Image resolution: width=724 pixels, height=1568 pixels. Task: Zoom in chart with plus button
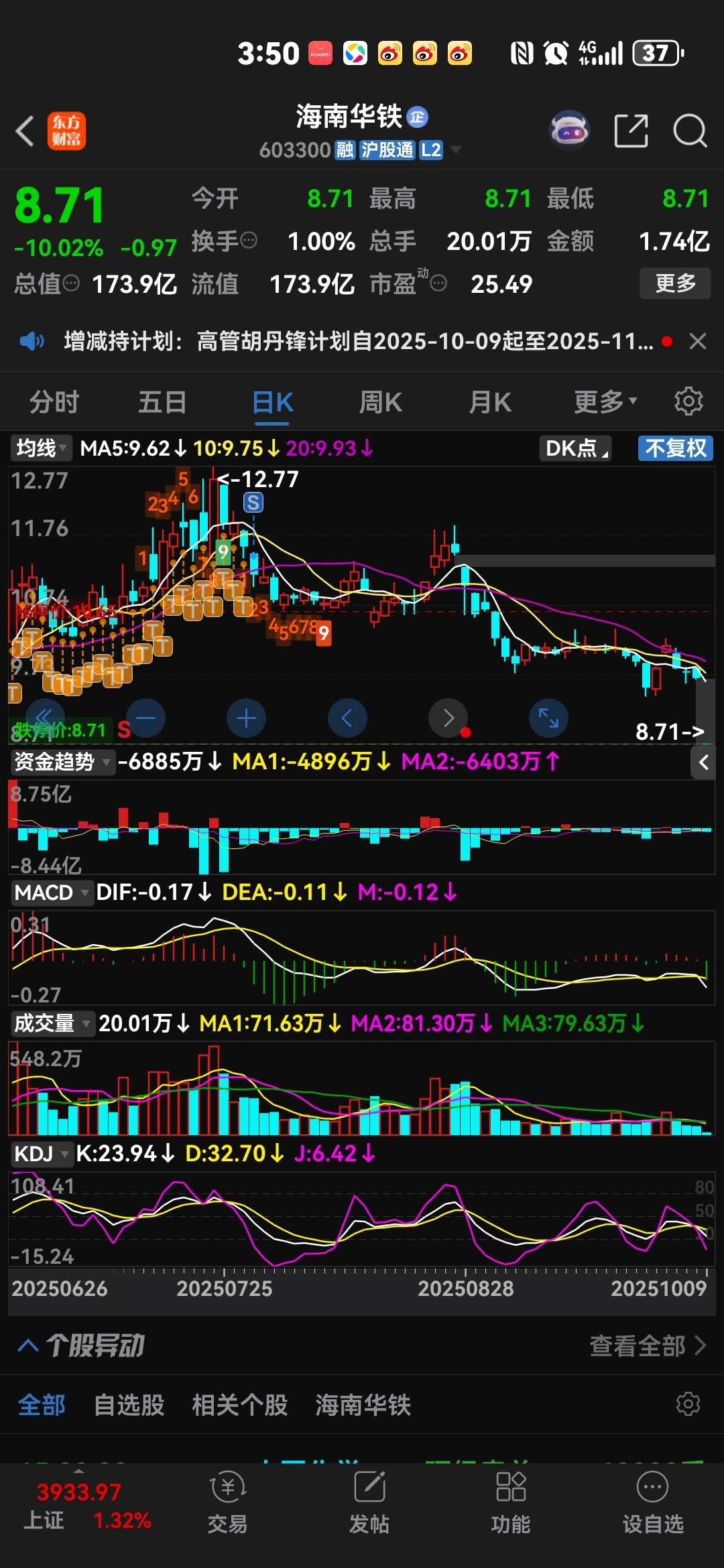pyautogui.click(x=246, y=718)
